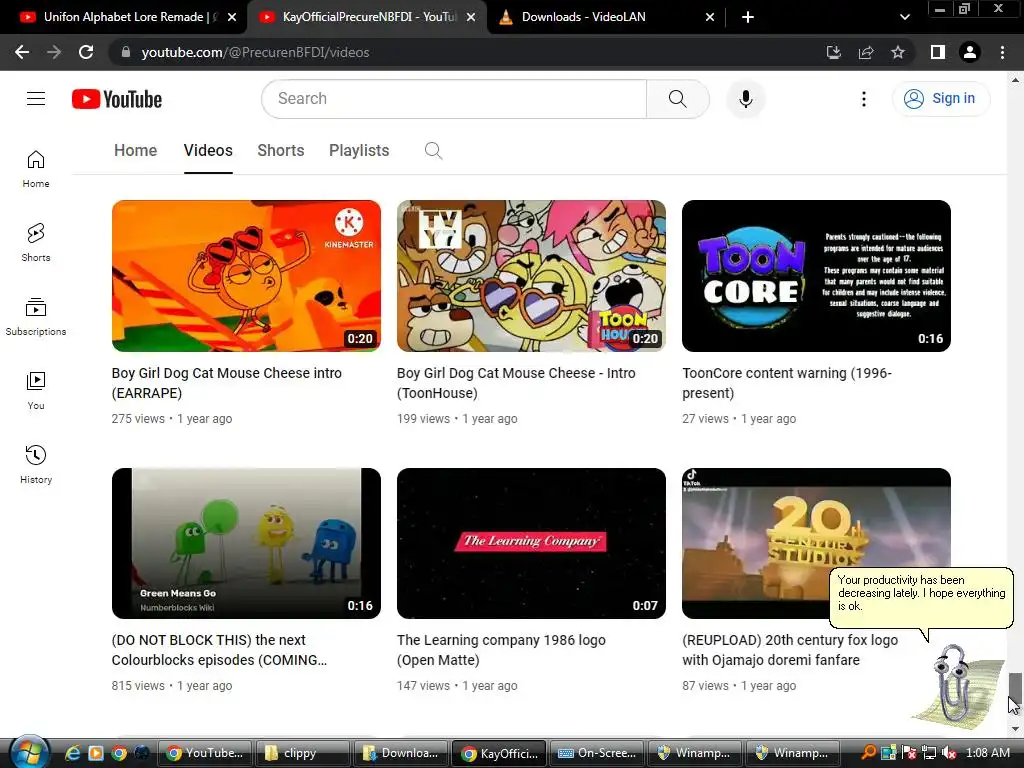Open a new browser tab
The height and width of the screenshot is (768, 1024).
pos(748,17)
